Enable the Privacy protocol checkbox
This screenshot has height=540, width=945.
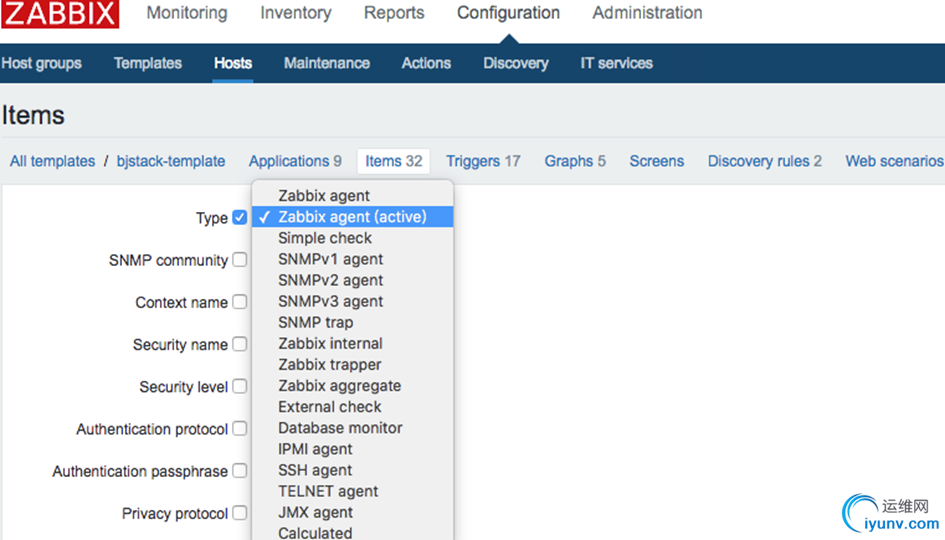point(240,513)
